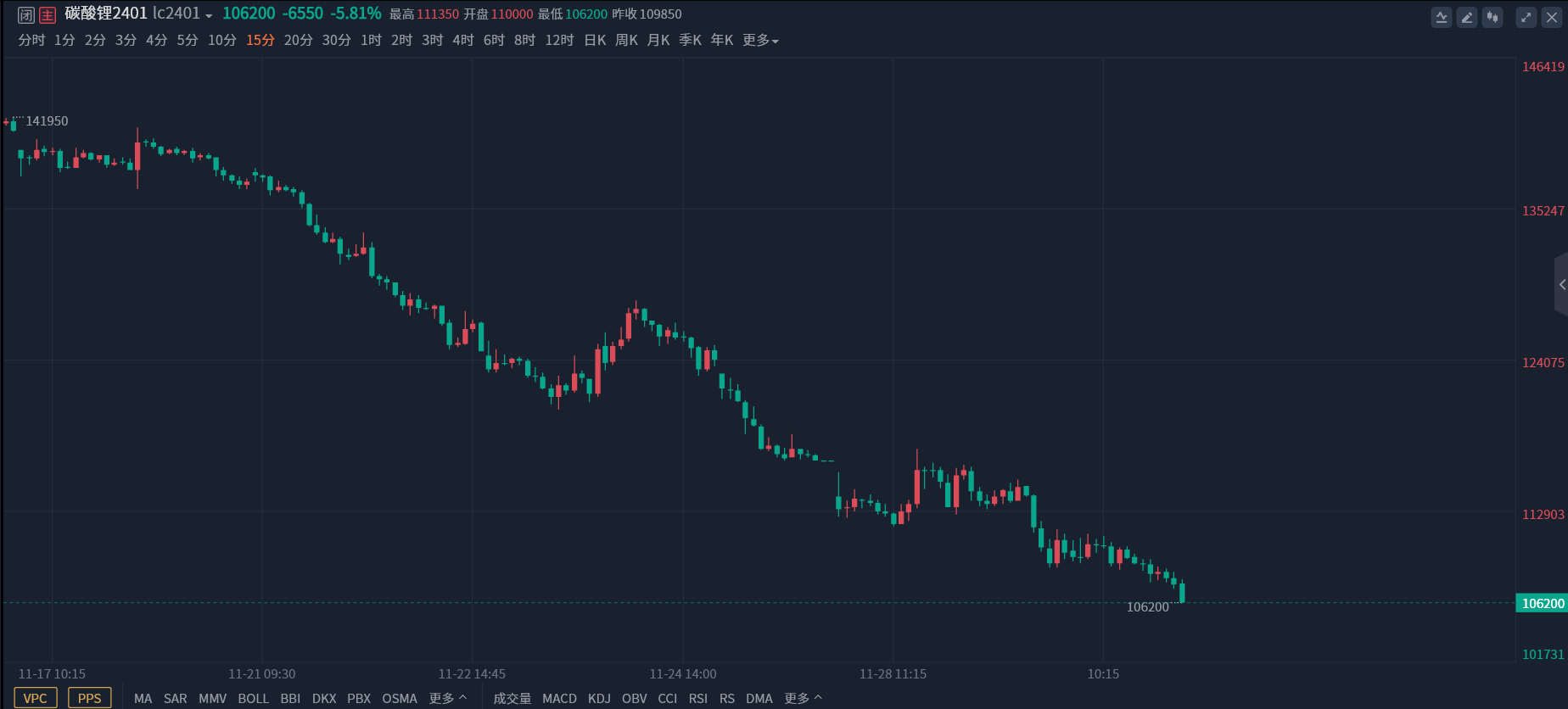Select the 8时 timeframe
The width and height of the screenshot is (1568, 709).
[x=524, y=40]
